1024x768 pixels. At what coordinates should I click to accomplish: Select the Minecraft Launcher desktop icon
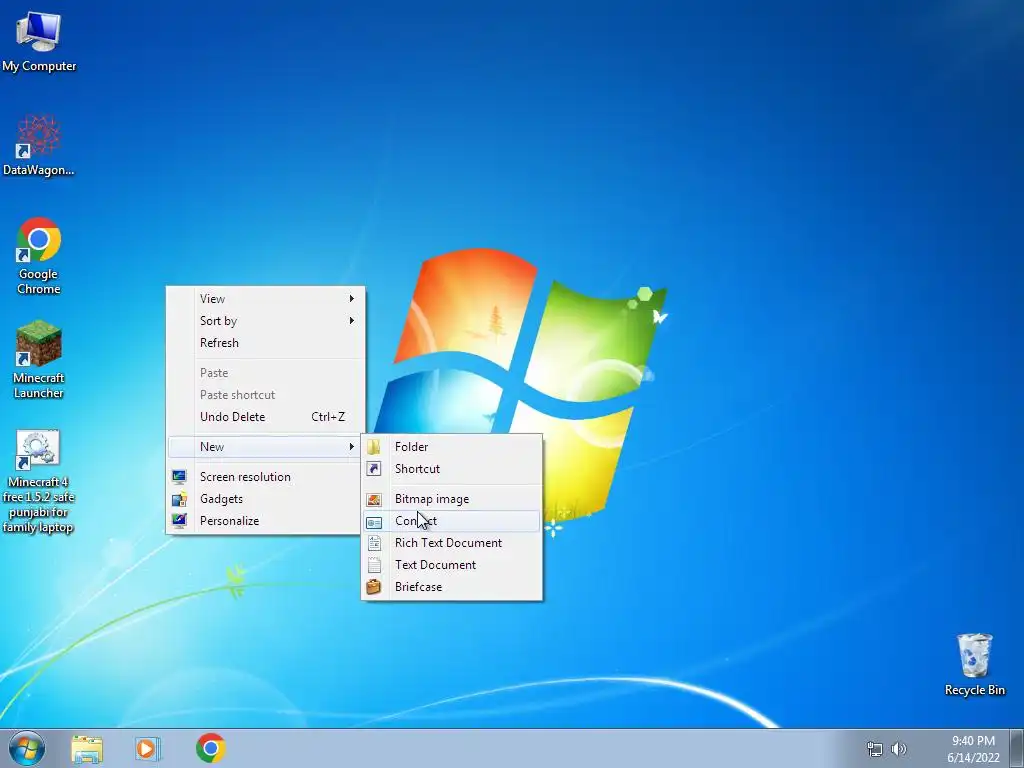(39, 359)
